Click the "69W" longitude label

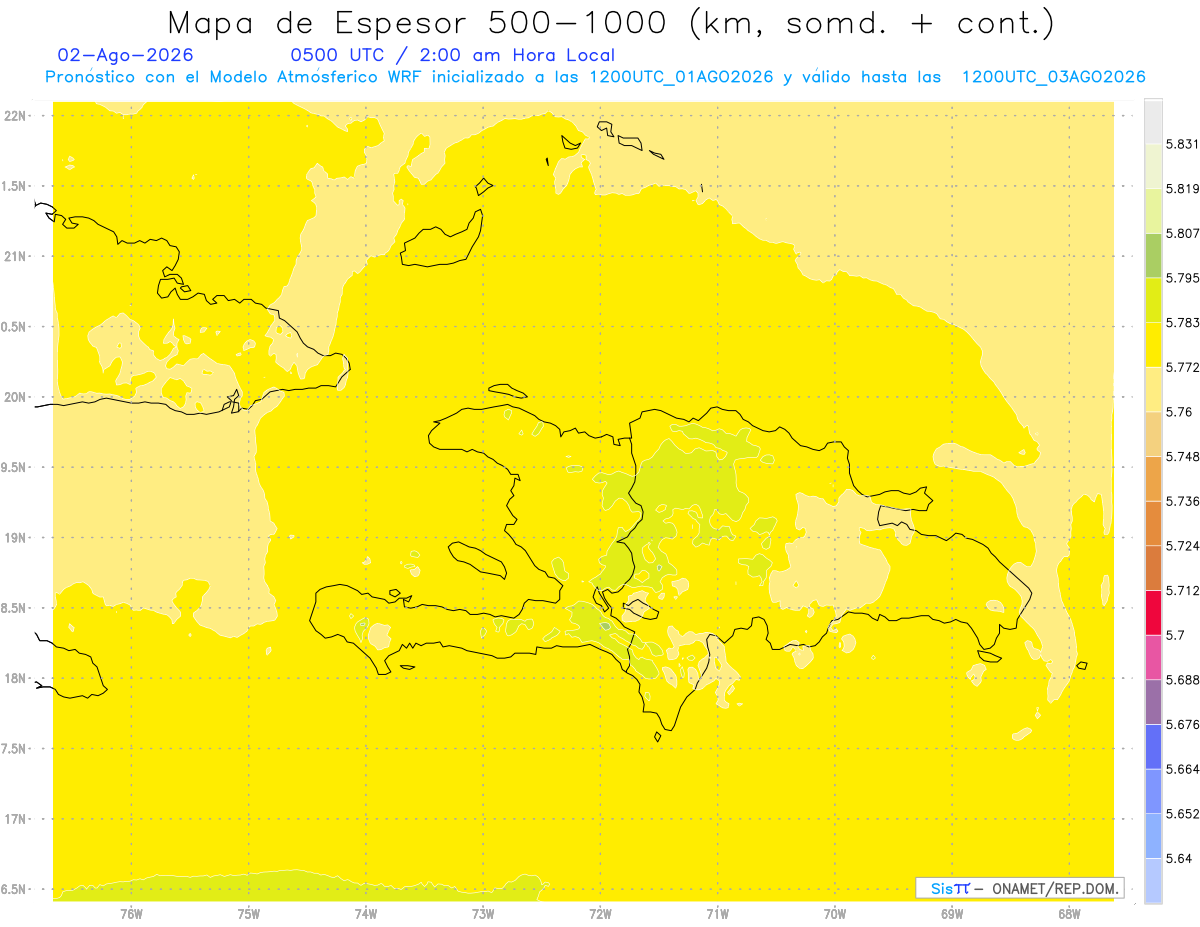click(x=952, y=913)
